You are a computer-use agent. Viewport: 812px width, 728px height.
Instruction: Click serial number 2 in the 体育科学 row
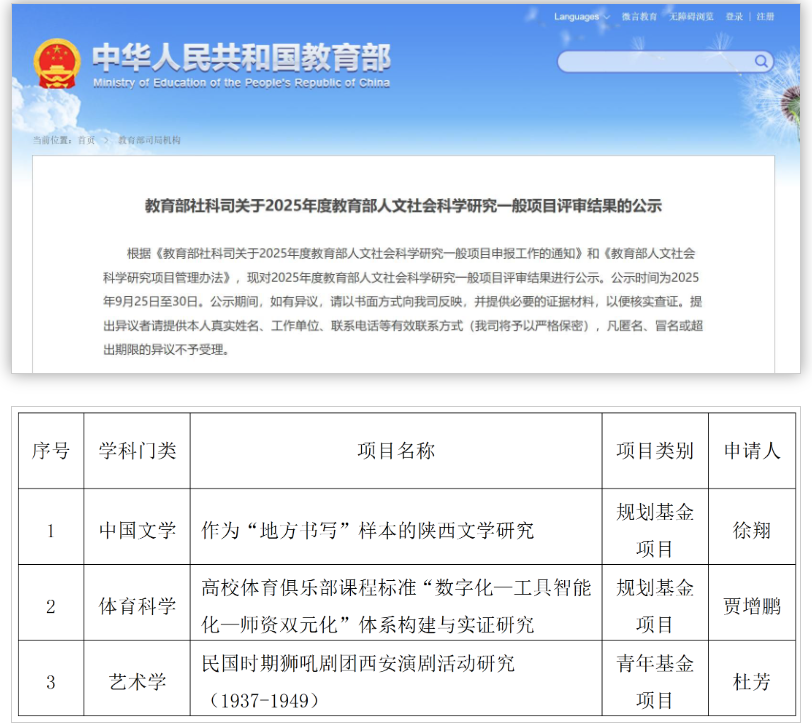coord(51,606)
